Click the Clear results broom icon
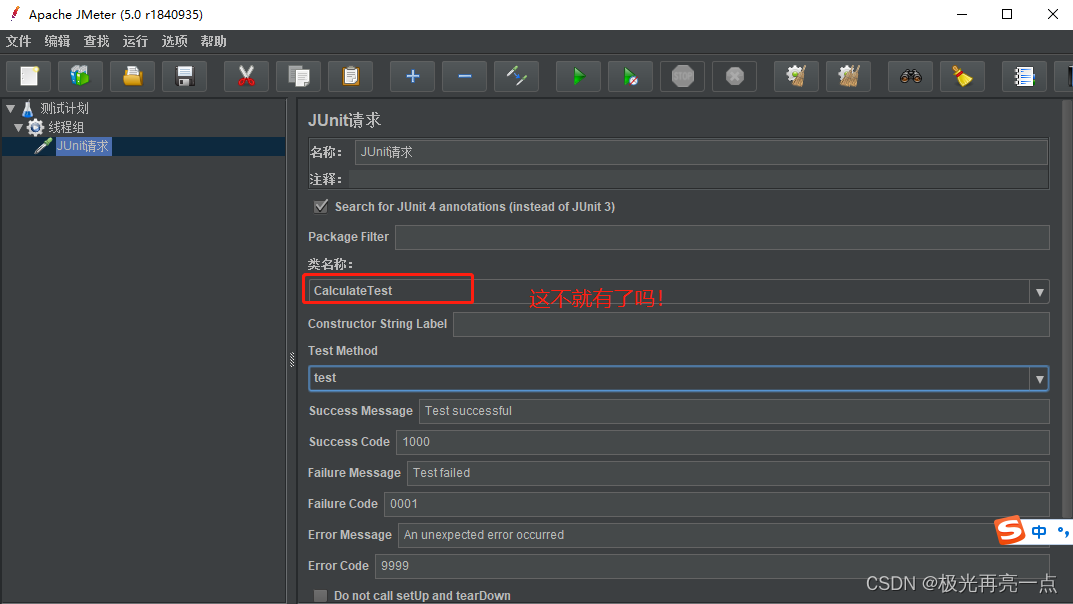The image size is (1073, 604). pos(795,76)
